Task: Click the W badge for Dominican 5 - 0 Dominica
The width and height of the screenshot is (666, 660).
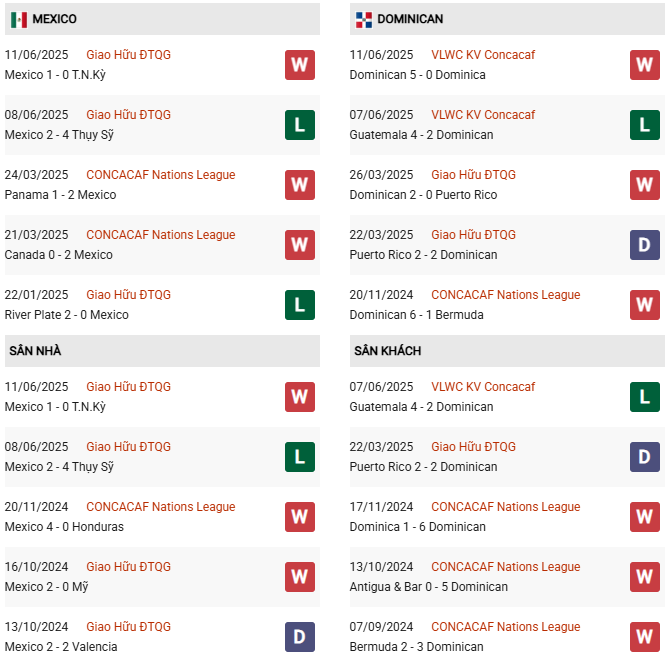Action: pos(644,65)
